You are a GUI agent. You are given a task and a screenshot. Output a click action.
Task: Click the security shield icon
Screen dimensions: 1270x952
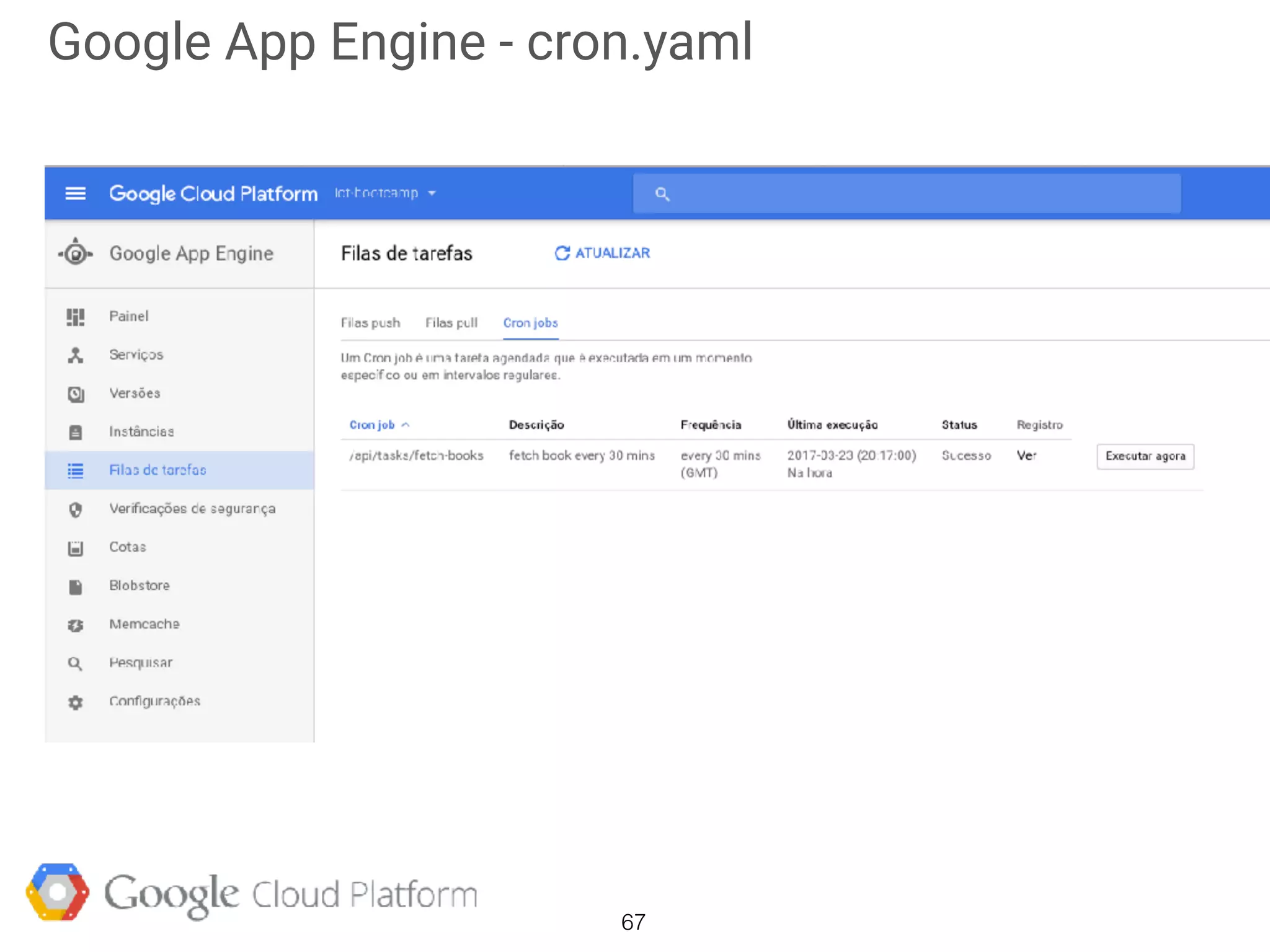click(x=76, y=509)
